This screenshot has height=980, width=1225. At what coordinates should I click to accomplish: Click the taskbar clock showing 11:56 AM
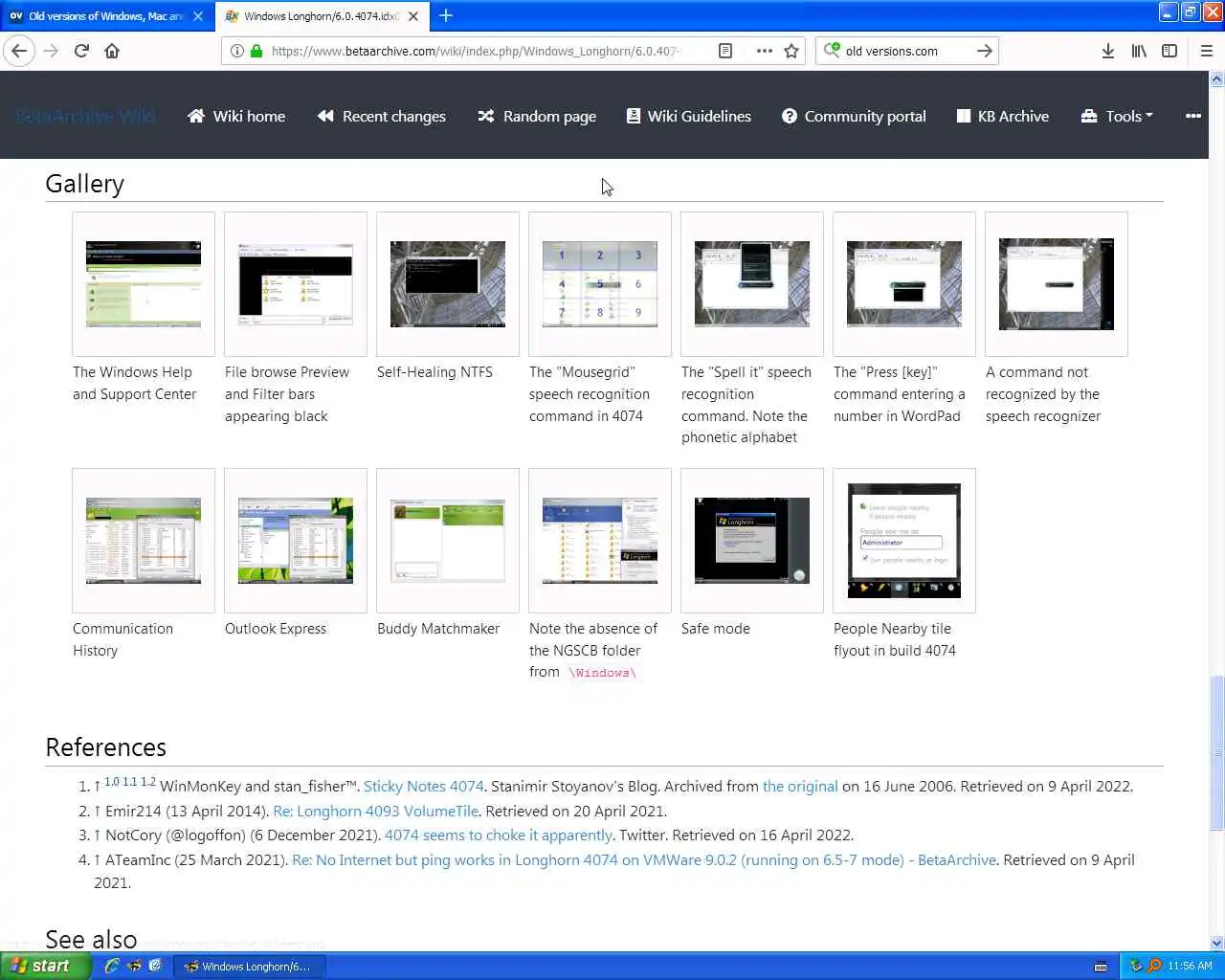1190,966
